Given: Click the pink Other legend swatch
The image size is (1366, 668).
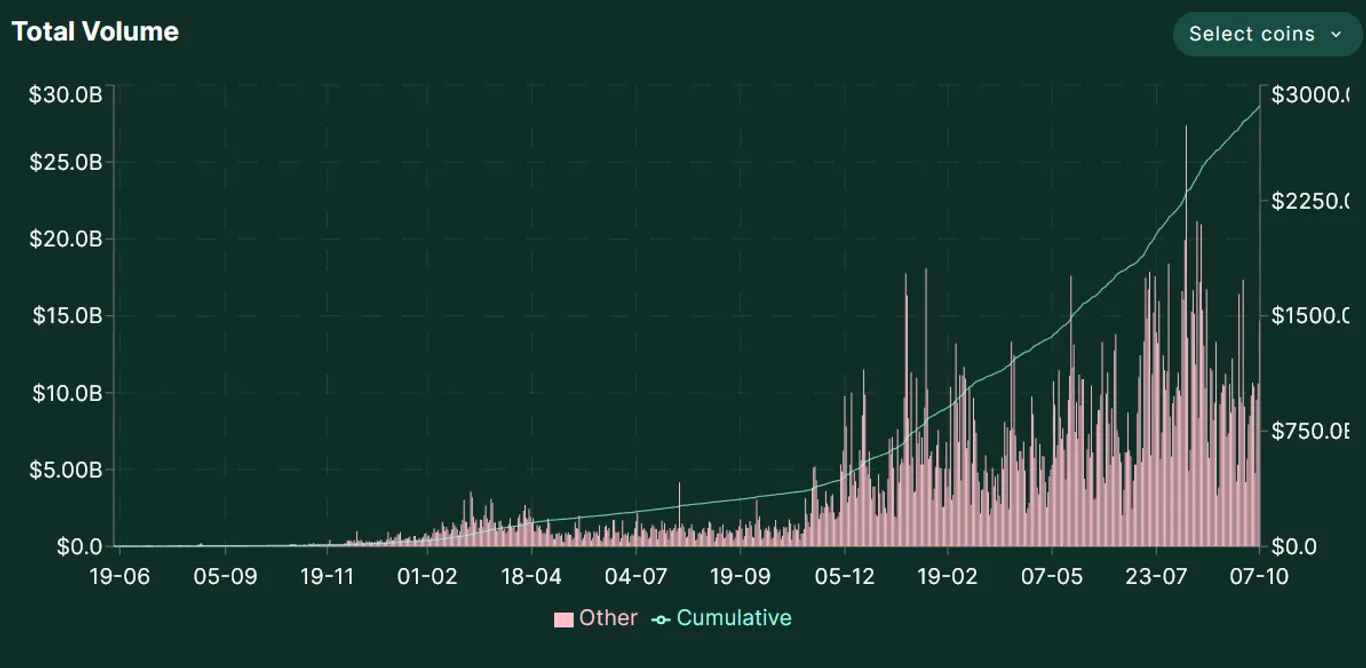Looking at the screenshot, I should click(x=564, y=619).
